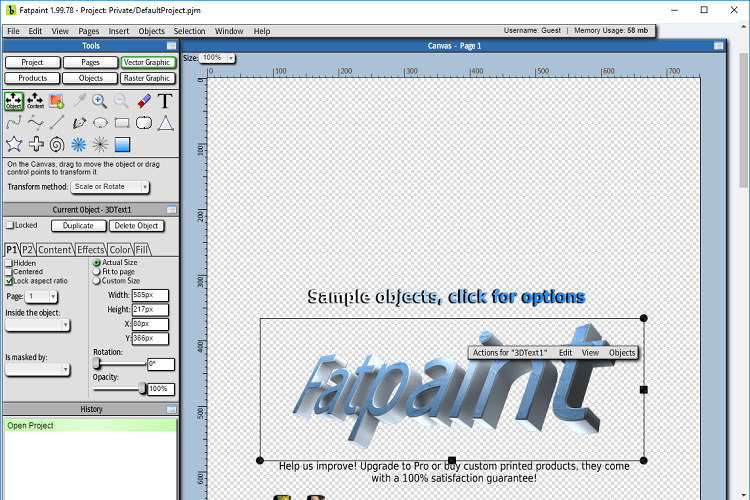This screenshot has width=750, height=500.
Task: Choose the ellipse shape tool
Action: coord(100,123)
